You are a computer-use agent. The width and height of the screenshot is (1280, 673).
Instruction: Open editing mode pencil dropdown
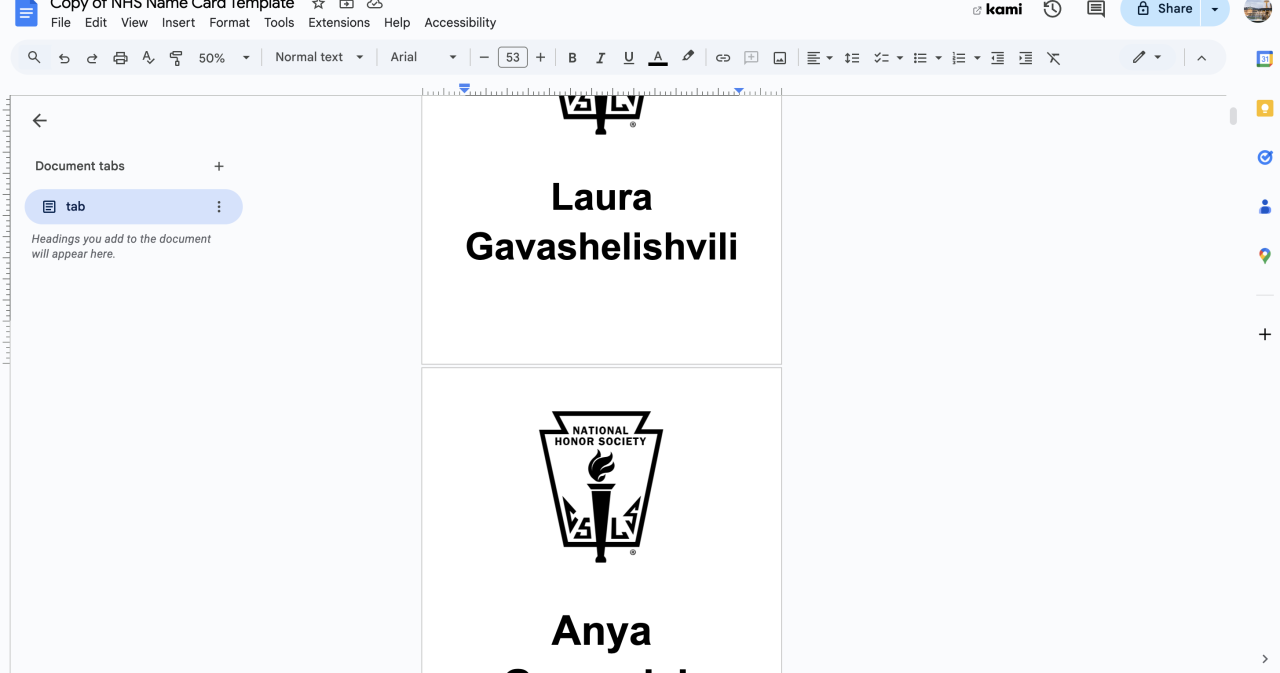pos(1147,58)
